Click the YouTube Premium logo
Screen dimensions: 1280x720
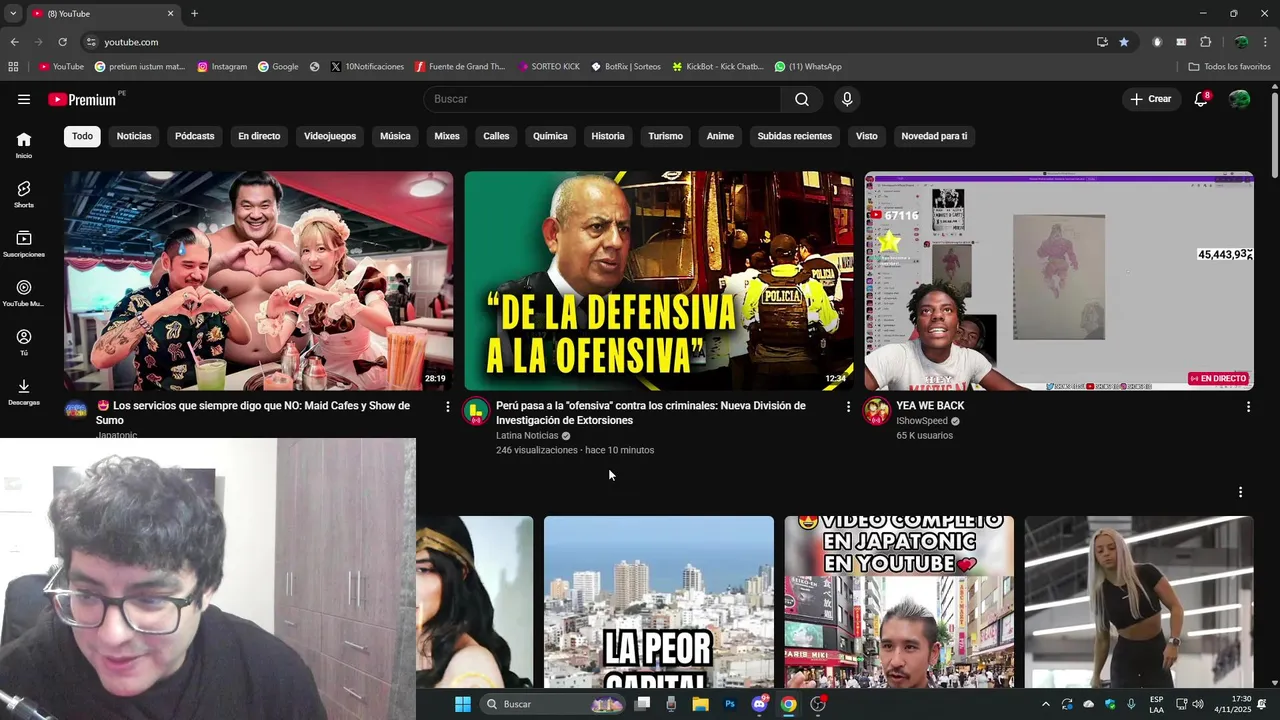82,99
